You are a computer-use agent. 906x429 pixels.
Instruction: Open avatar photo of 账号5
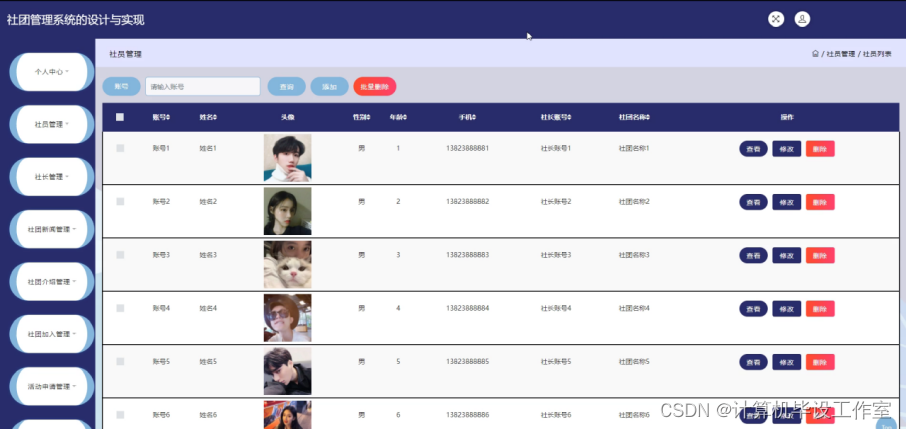coord(288,371)
